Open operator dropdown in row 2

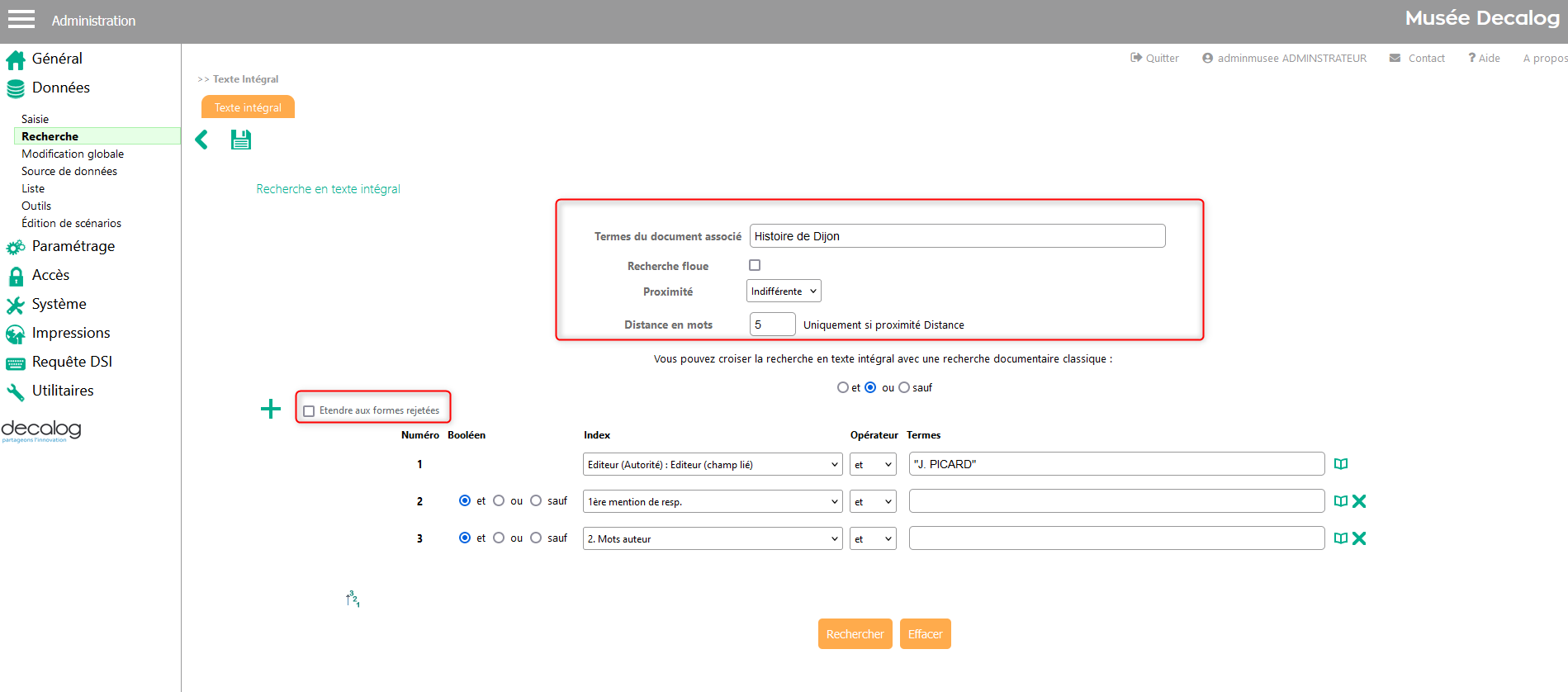(x=873, y=502)
